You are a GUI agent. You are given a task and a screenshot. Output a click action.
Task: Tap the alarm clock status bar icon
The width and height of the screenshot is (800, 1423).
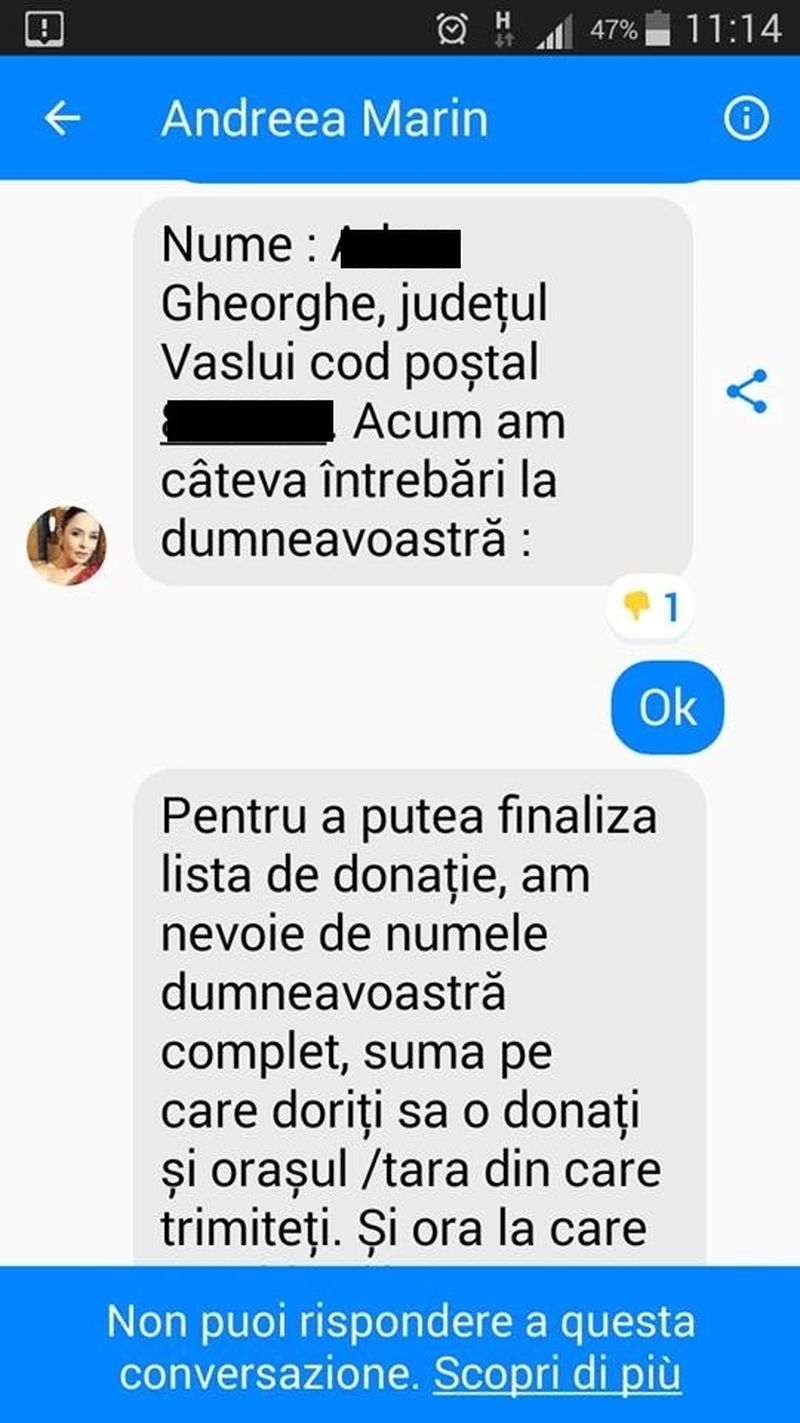[x=452, y=29]
